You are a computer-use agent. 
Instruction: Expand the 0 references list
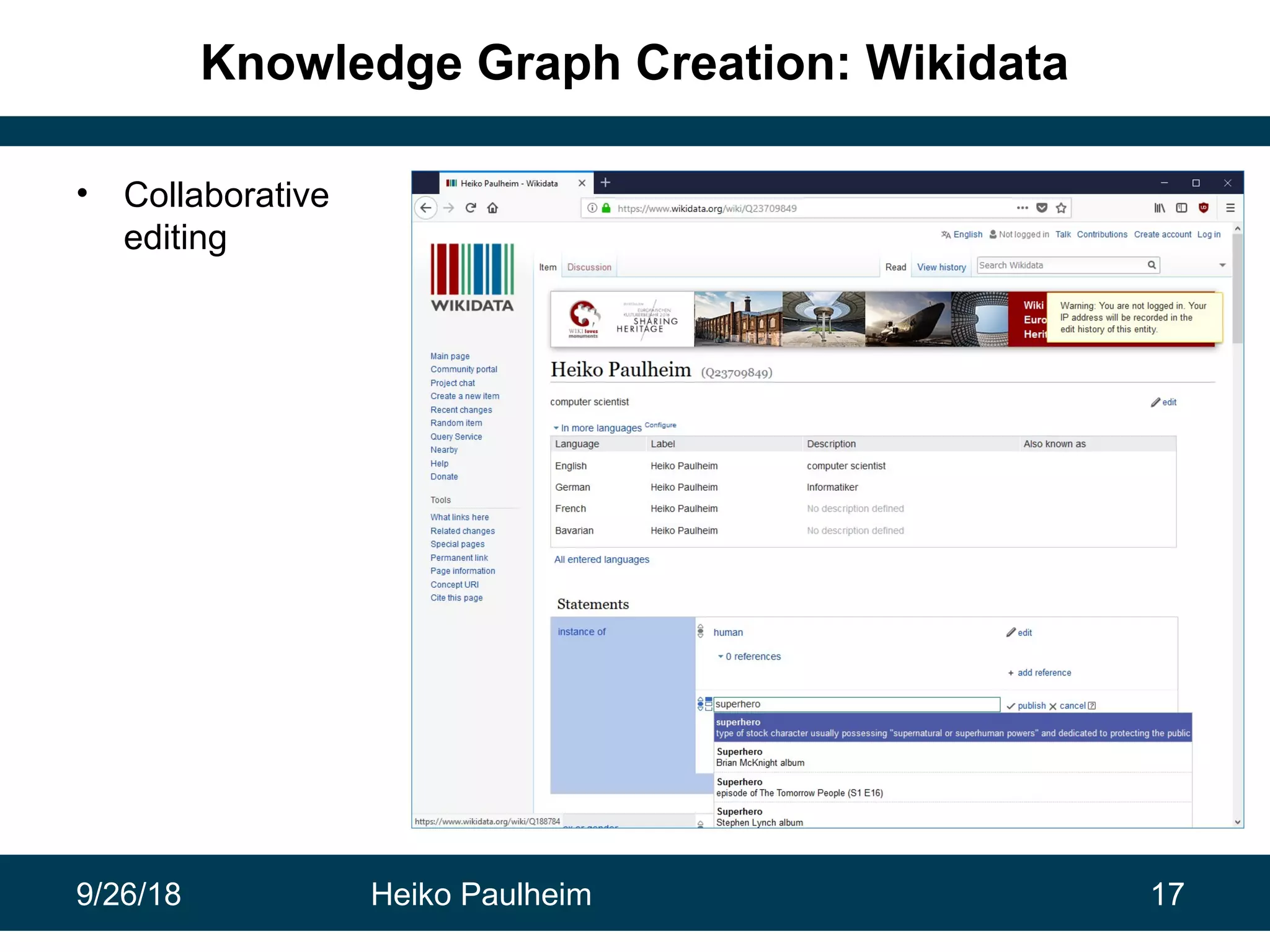750,656
